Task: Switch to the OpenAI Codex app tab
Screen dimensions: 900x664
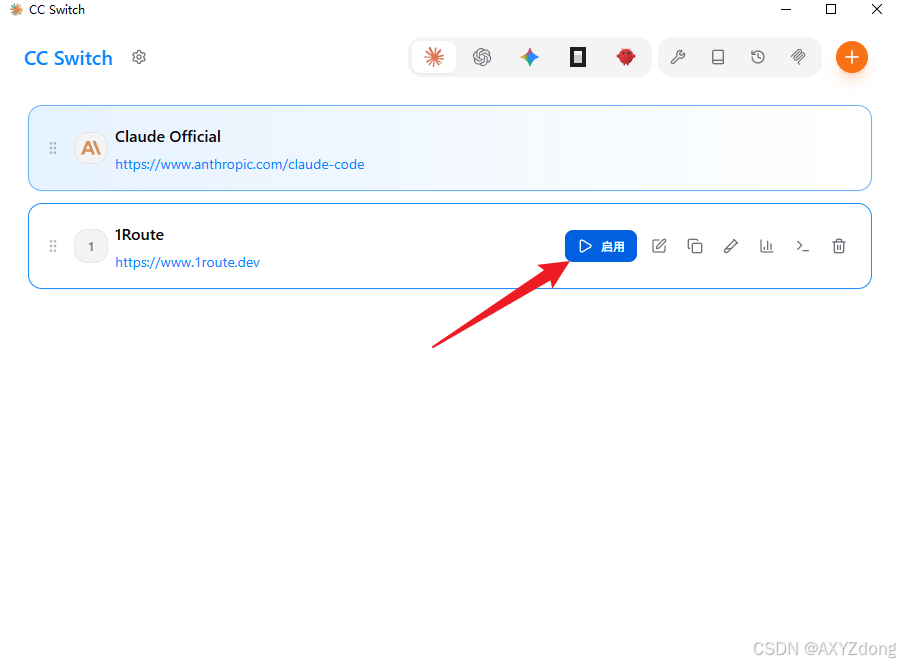Action: (x=482, y=57)
